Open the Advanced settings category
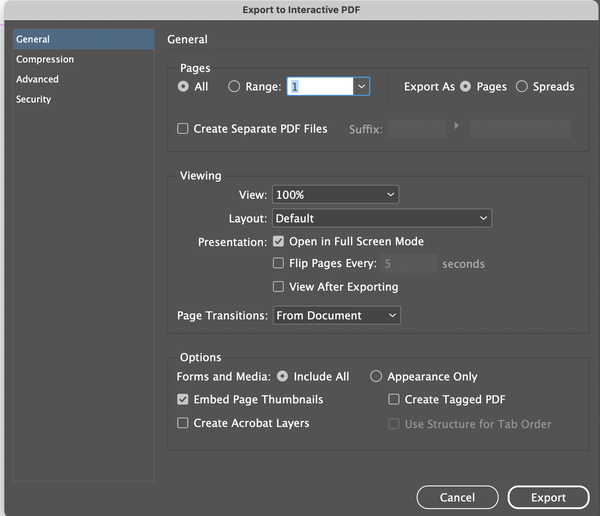 point(83,79)
